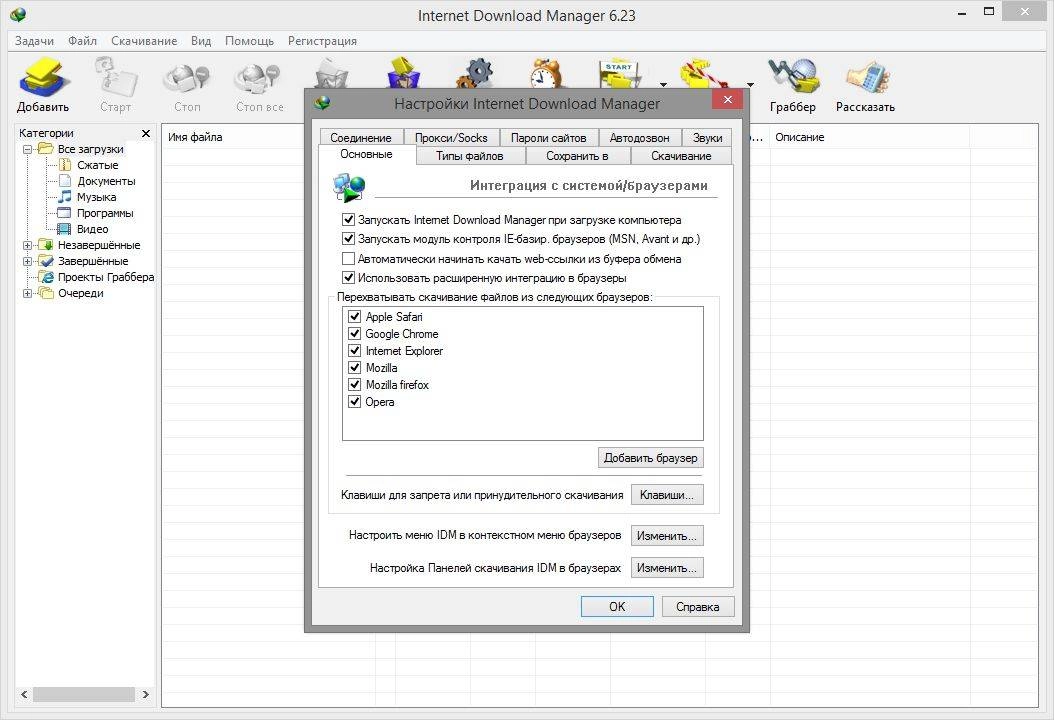Open the Скачивание menu in menu bar
Screen dimensions: 1054x720
coord(144,41)
